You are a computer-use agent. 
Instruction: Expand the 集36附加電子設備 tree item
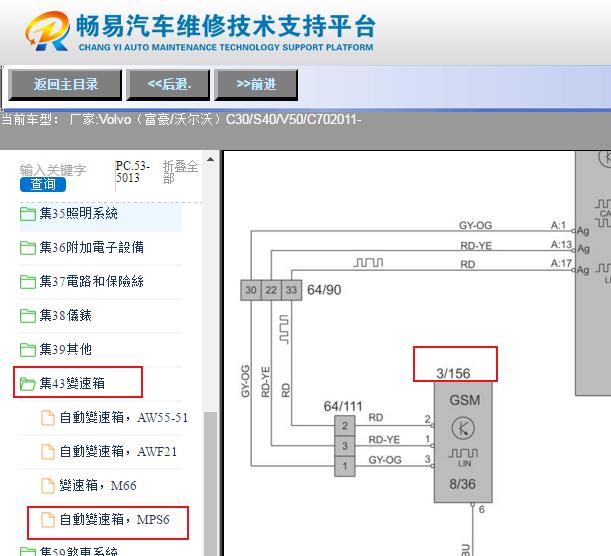click(92, 247)
